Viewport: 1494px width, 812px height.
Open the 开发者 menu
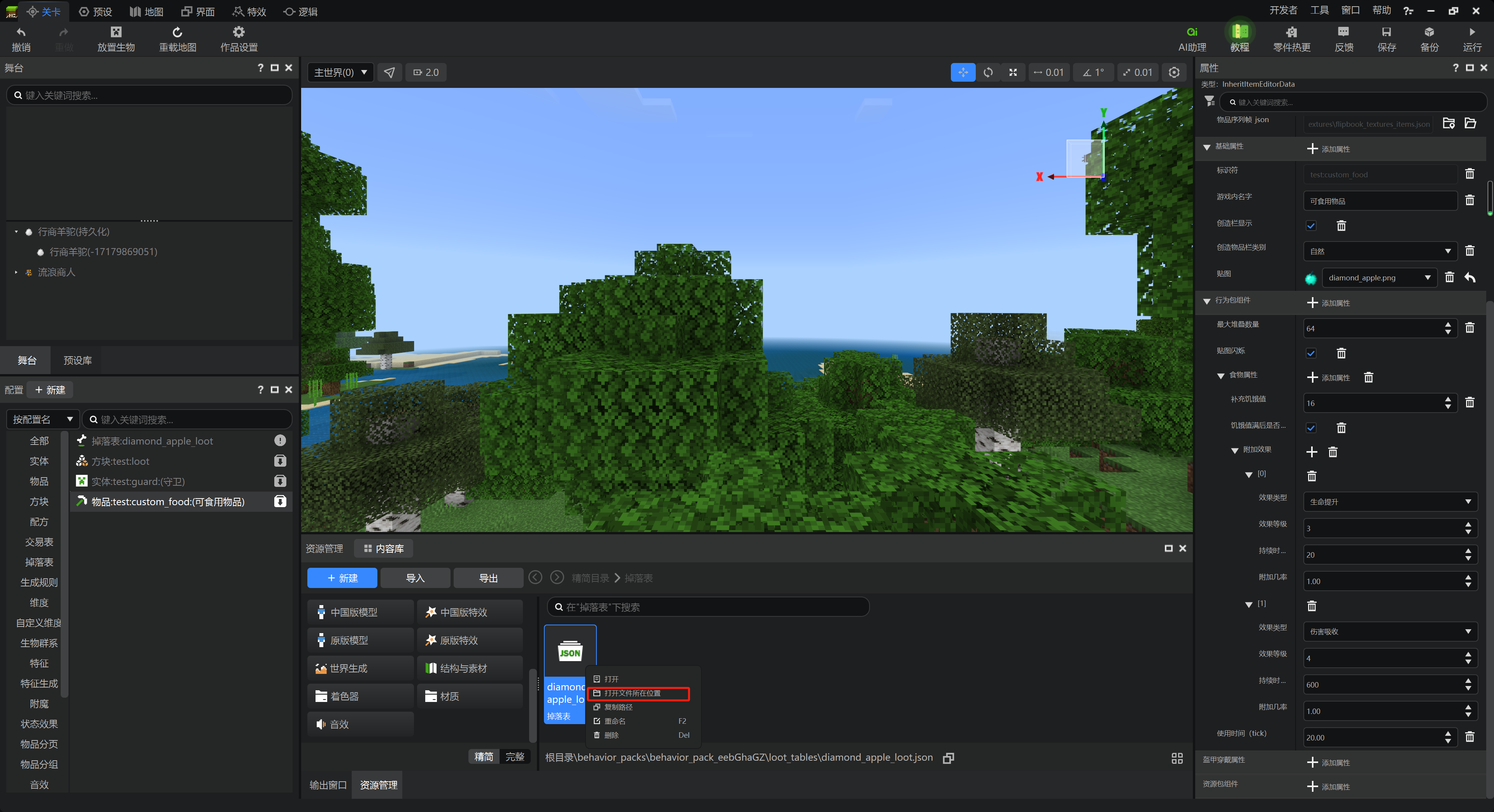1283,10
